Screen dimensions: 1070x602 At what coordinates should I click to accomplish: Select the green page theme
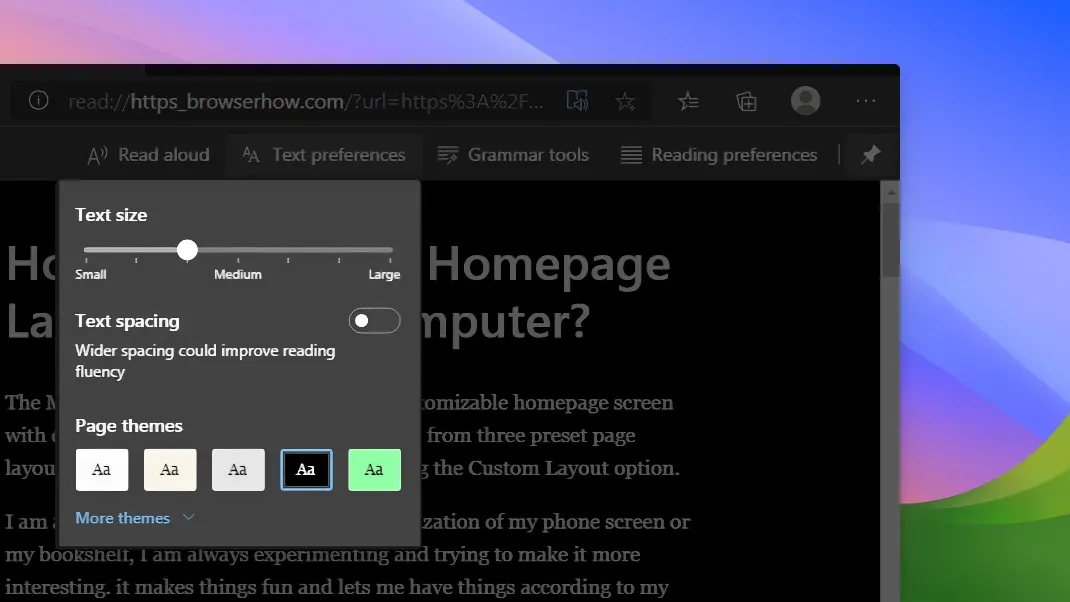pyautogui.click(x=374, y=469)
